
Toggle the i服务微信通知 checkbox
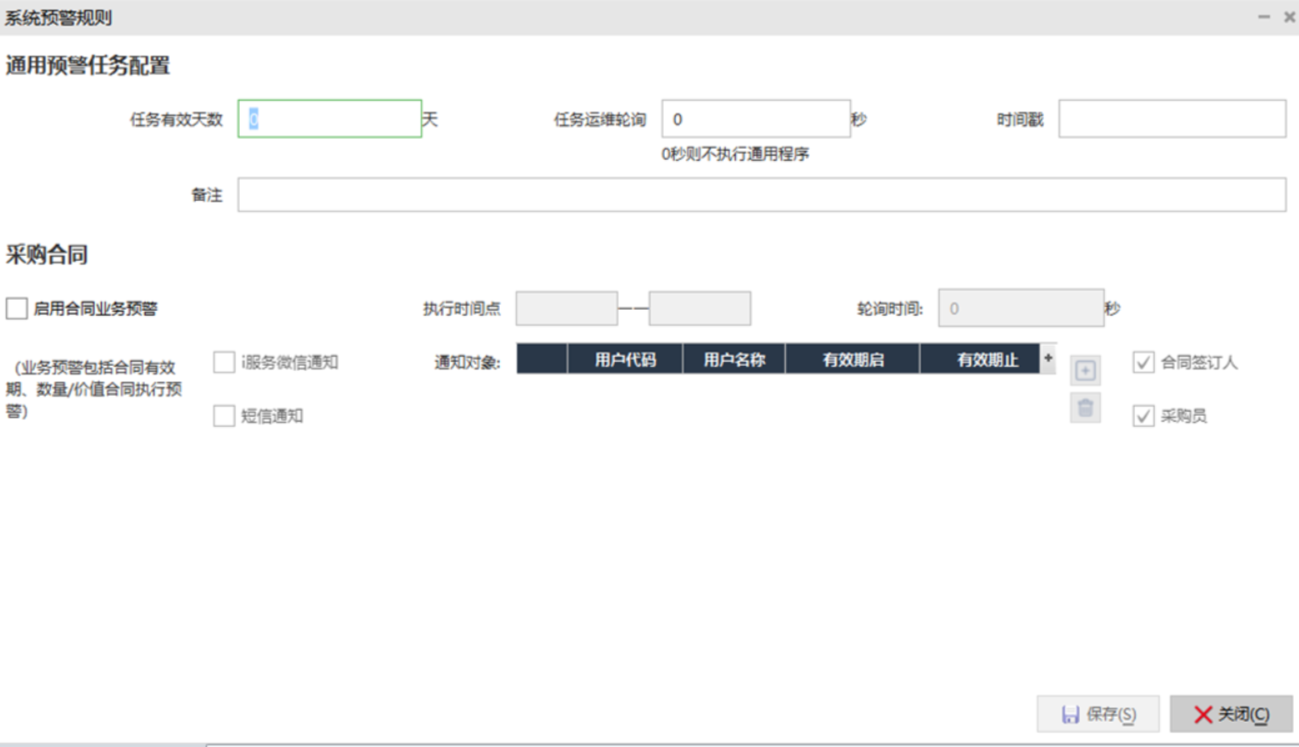(224, 362)
